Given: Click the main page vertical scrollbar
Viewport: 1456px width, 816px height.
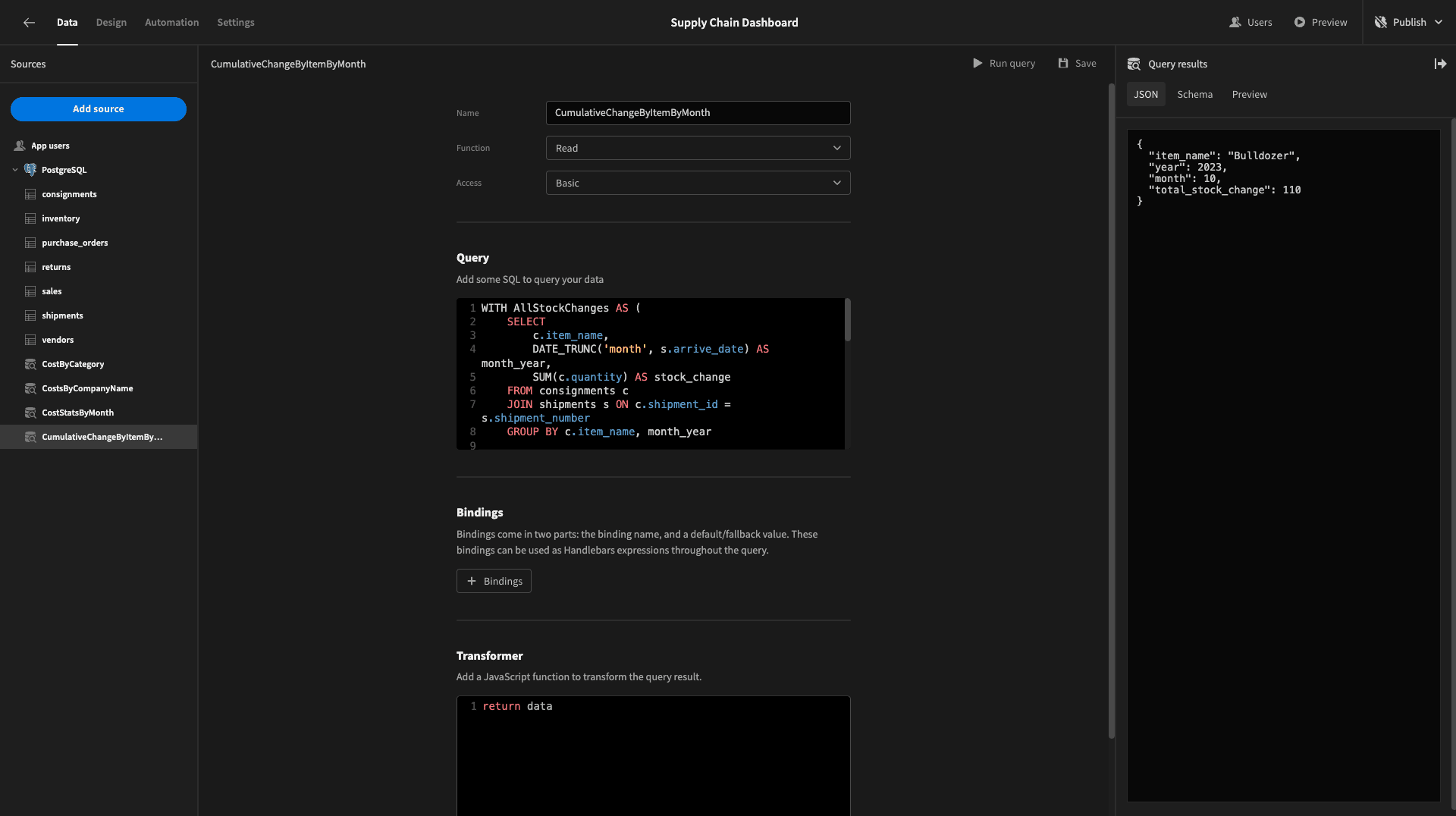Looking at the screenshot, I should pyautogui.click(x=1112, y=410).
